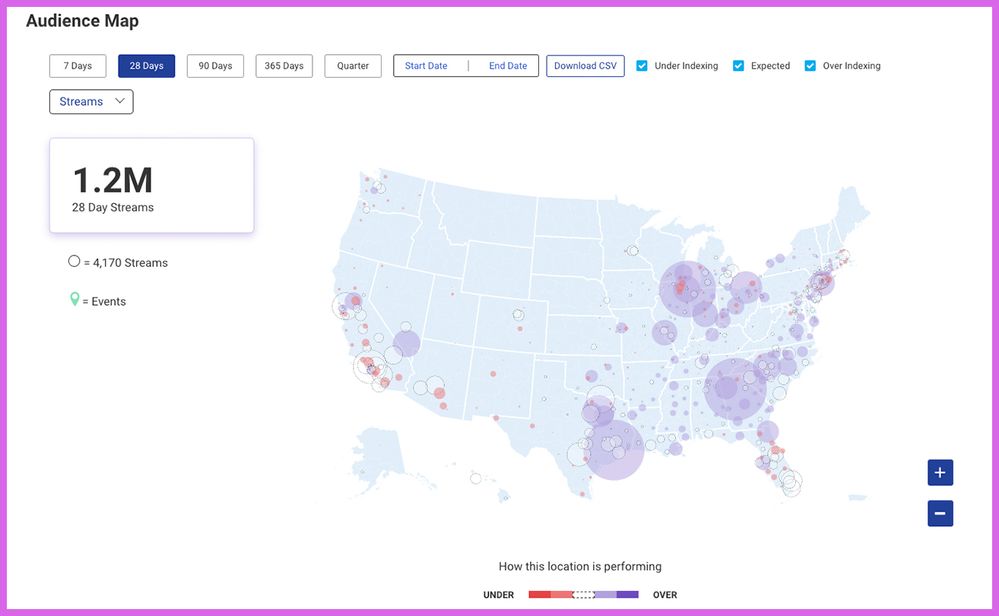Viewport: 999px width, 616px height.
Task: Uncheck the Under Indexing checkbox
Action: [642, 66]
